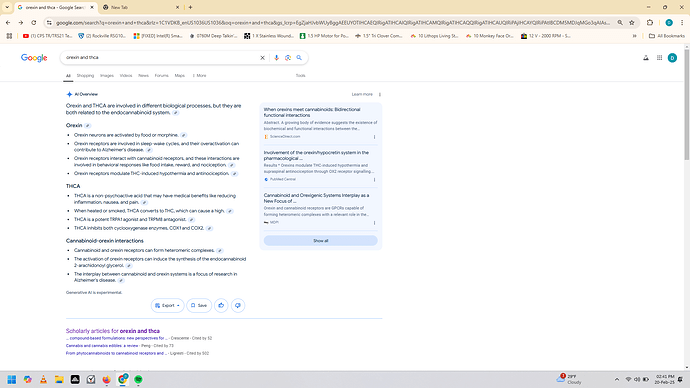The height and width of the screenshot is (388, 690).
Task: Launch VLC from the taskbar
Action: tap(43, 379)
